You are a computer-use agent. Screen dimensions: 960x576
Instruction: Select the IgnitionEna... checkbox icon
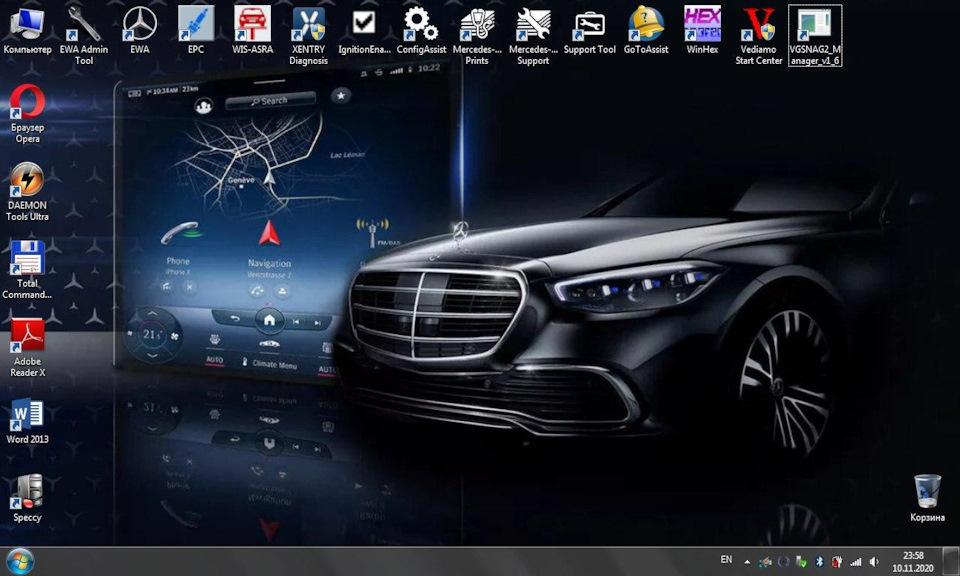click(x=364, y=31)
